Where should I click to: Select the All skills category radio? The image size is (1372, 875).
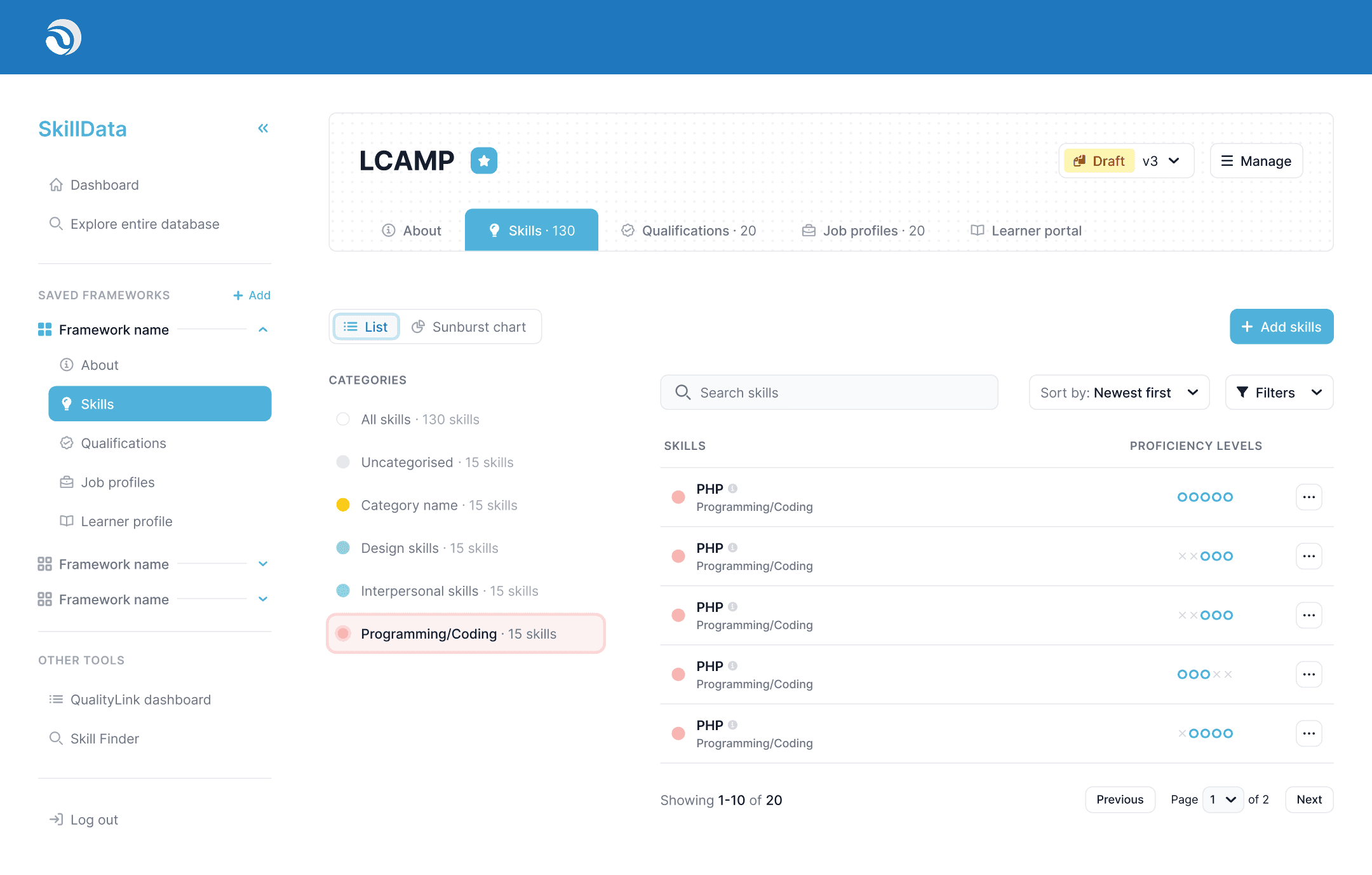point(343,419)
